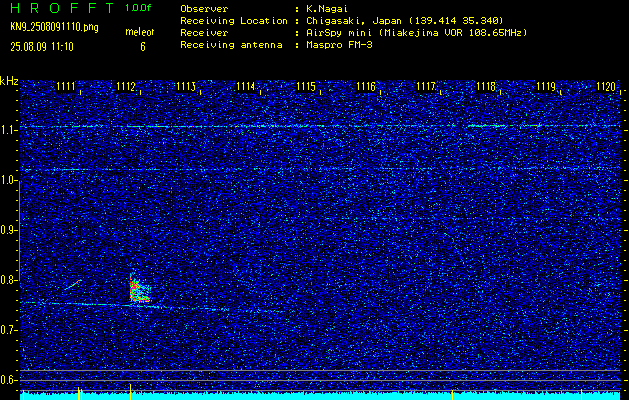Click the 1114 time label
This screenshot has width=629, height=400.
coord(246,86)
